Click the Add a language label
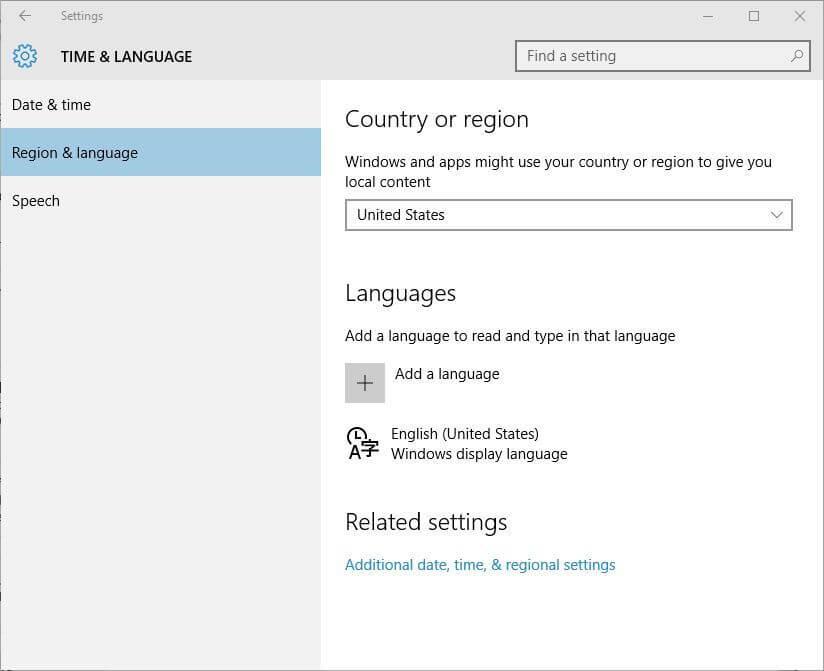This screenshot has height=671, width=824. pos(447,374)
